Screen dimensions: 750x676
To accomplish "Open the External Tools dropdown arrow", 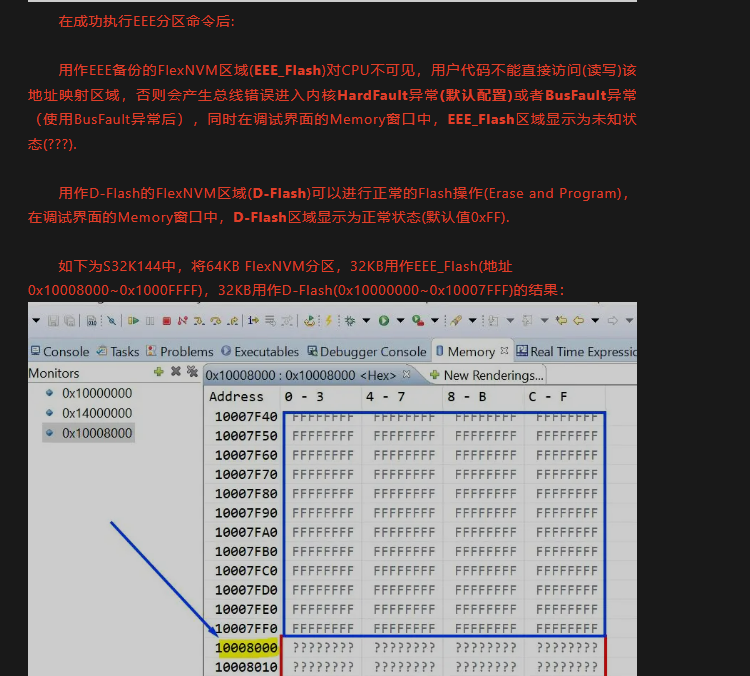I will [435, 321].
